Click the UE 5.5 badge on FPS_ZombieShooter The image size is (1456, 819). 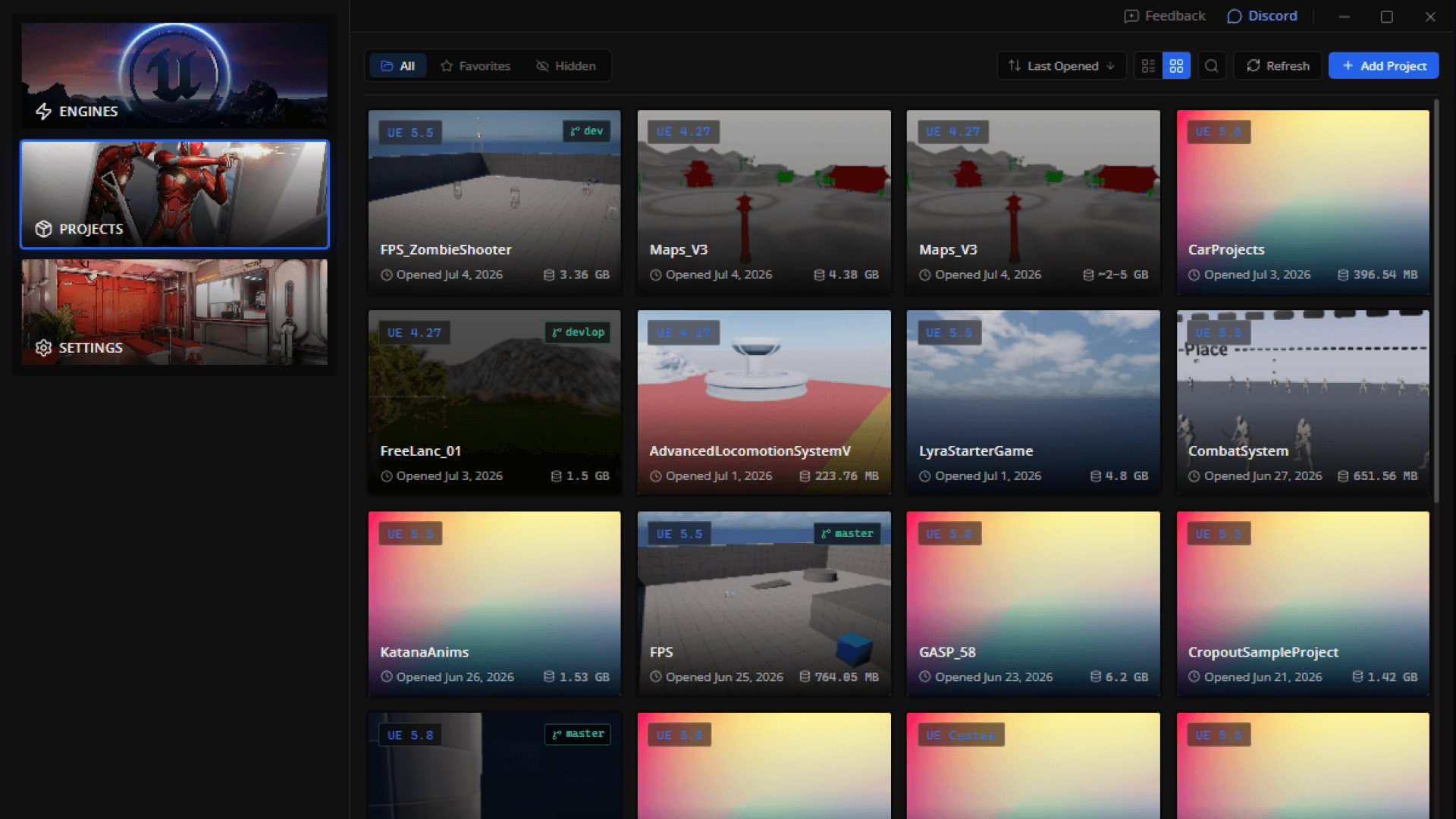tap(410, 132)
